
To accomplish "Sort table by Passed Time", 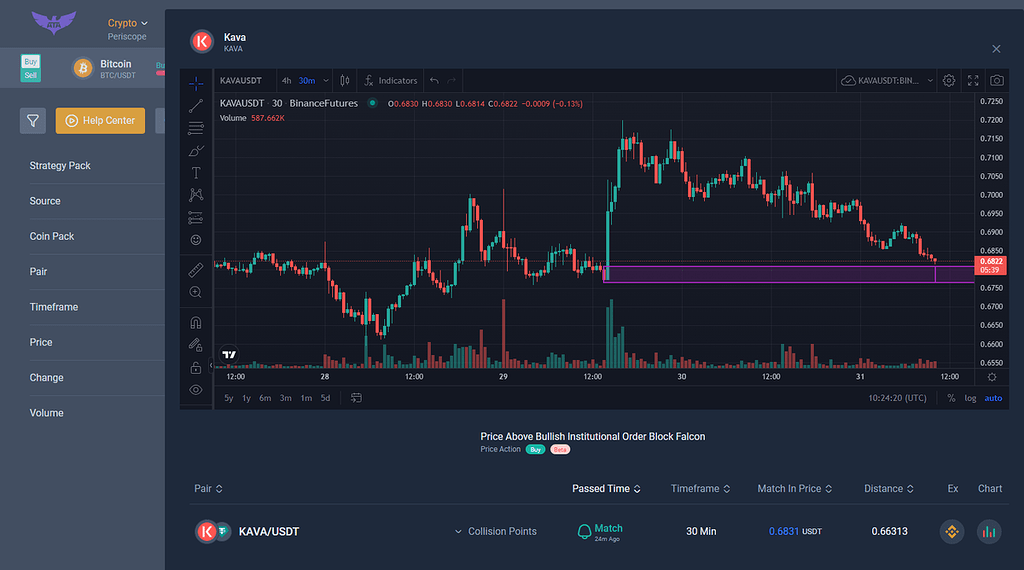I will 606,488.
